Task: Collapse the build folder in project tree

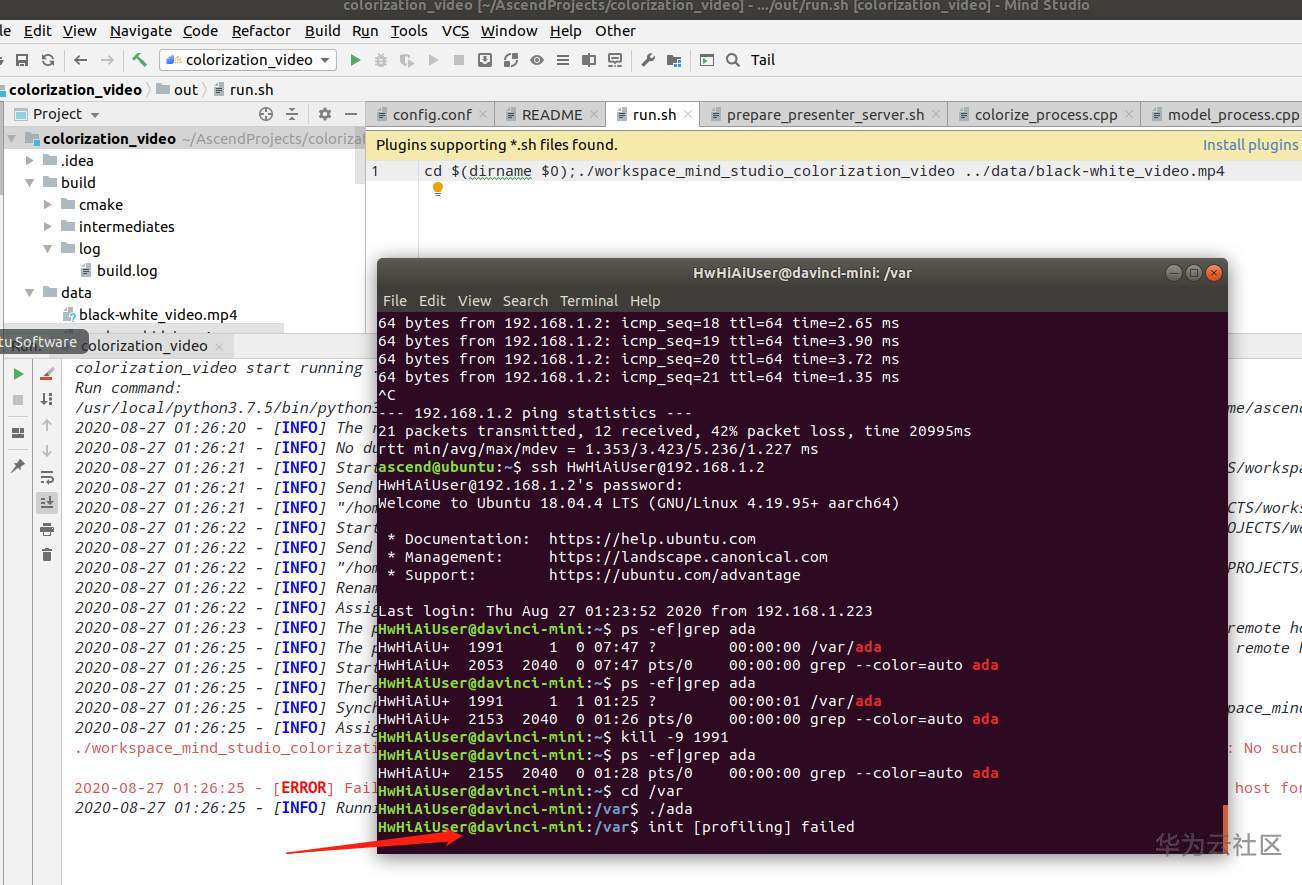Action: click(30, 182)
